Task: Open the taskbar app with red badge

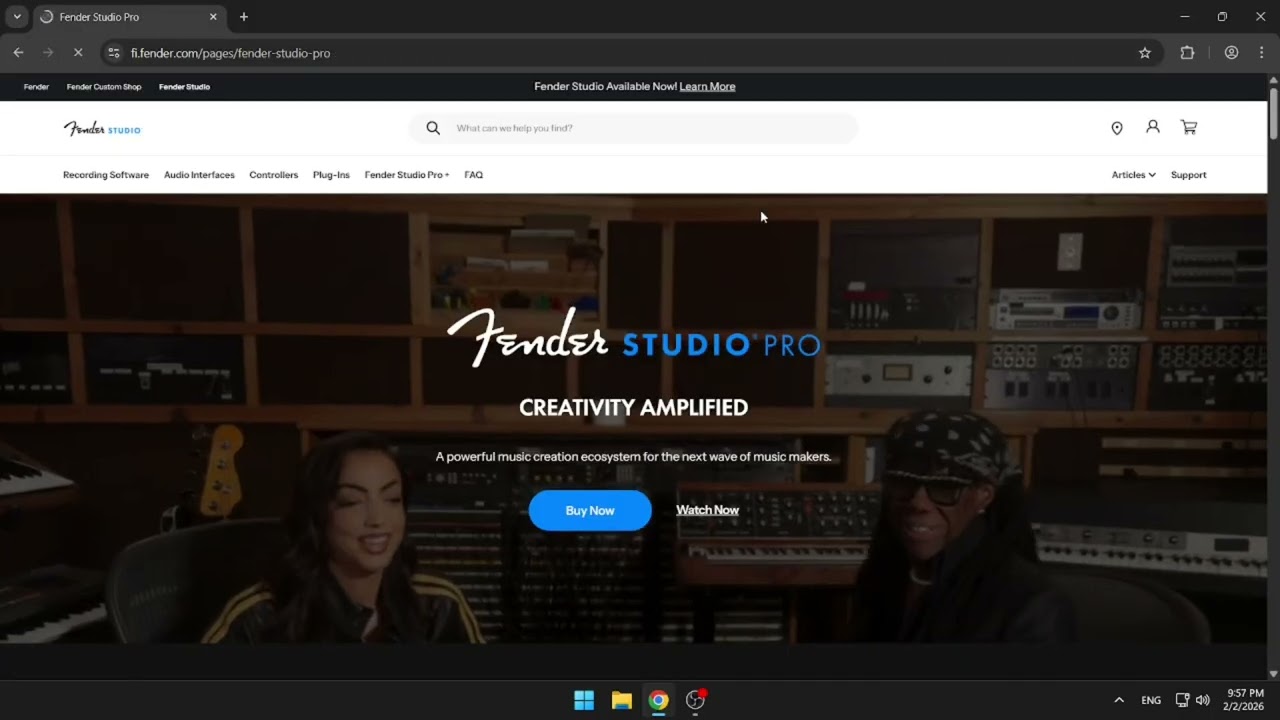Action: (x=695, y=700)
